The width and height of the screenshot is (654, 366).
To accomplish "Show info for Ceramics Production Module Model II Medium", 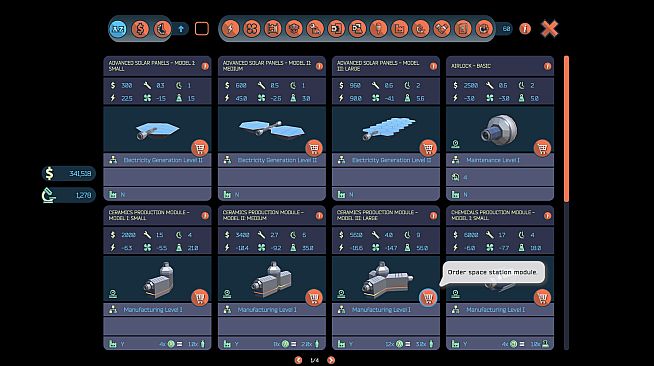I will [x=319, y=216].
